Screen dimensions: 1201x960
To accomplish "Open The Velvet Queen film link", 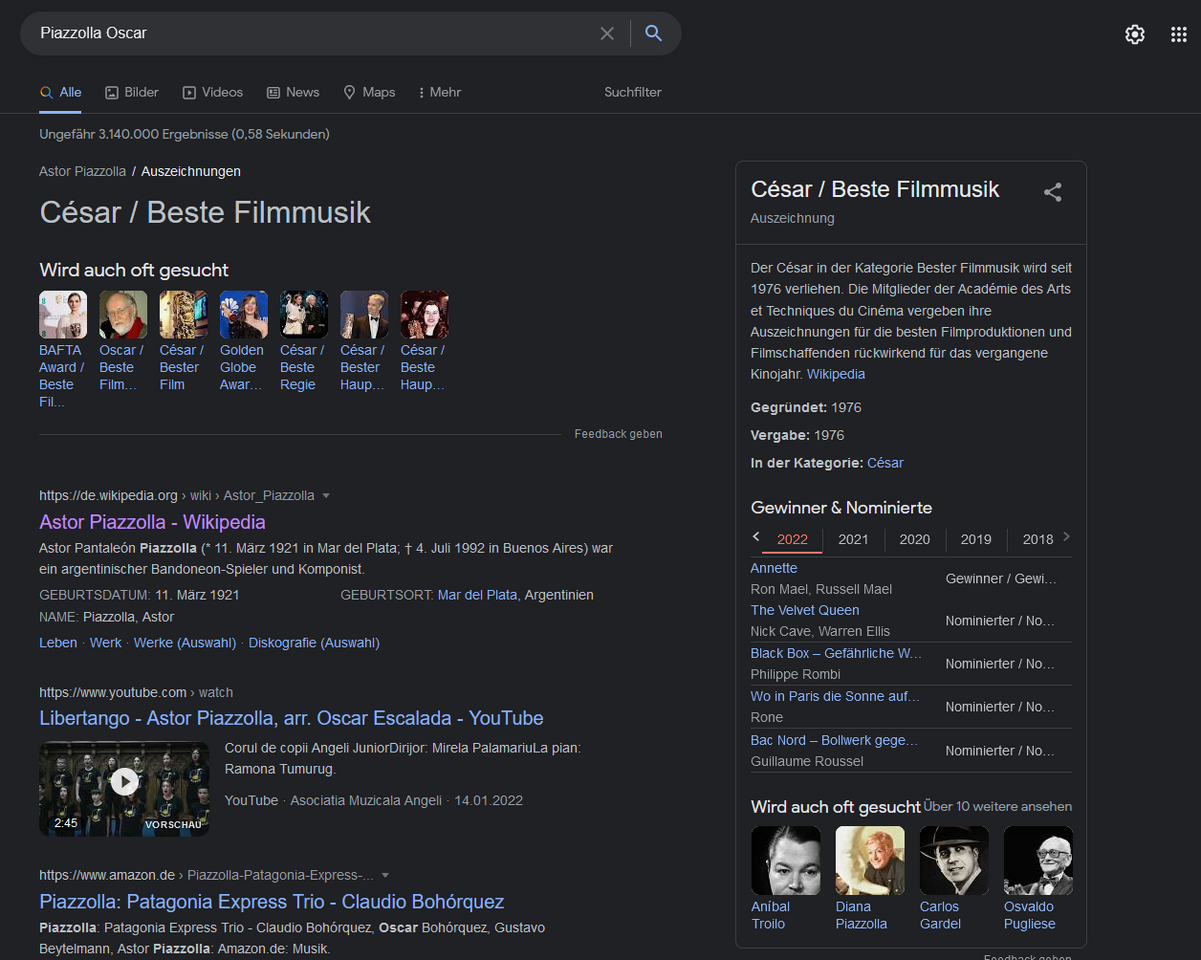I will click(x=805, y=610).
